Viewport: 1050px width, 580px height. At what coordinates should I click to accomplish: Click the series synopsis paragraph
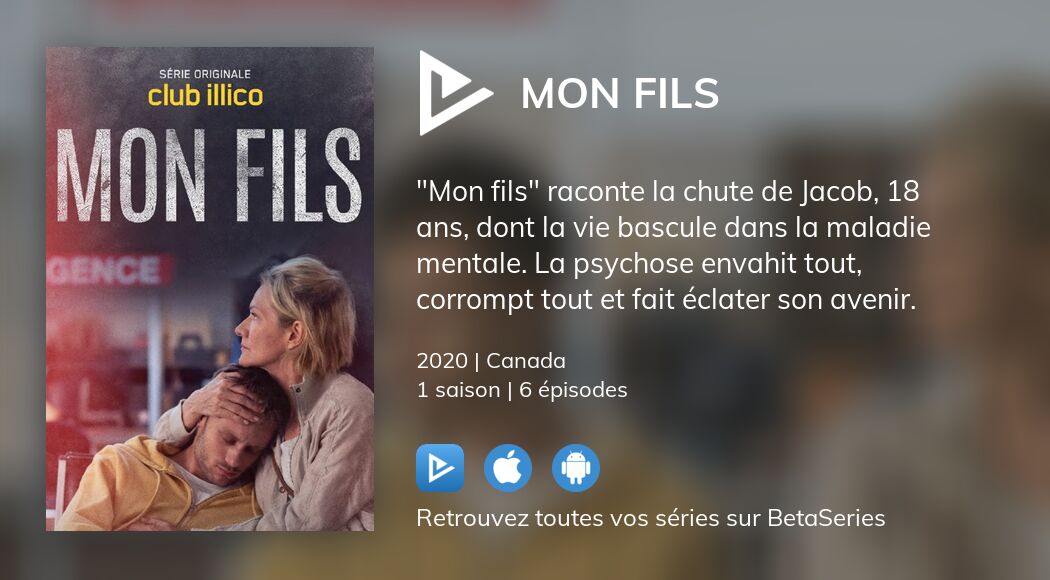click(673, 246)
